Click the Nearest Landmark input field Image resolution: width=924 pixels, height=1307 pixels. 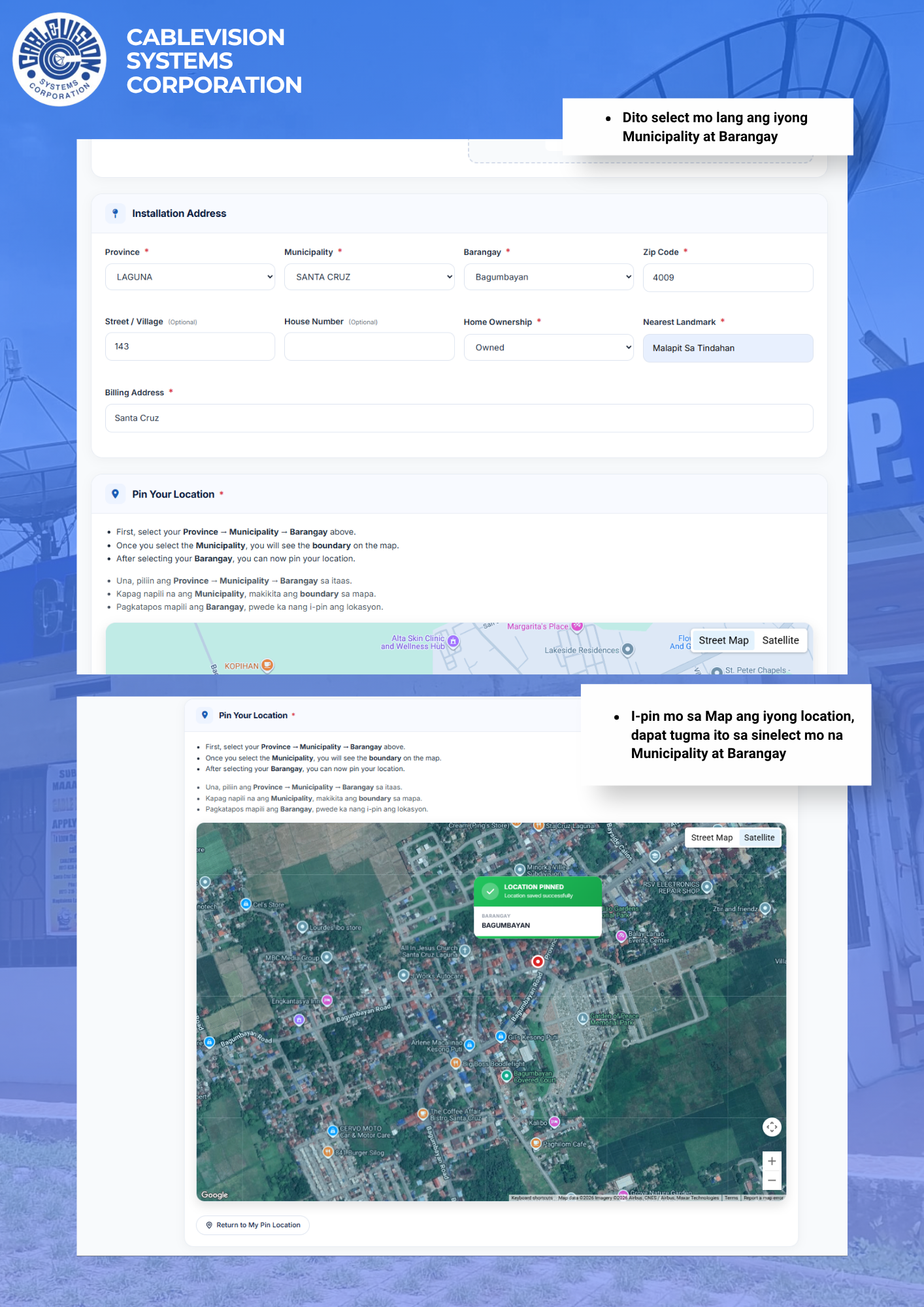tap(728, 348)
